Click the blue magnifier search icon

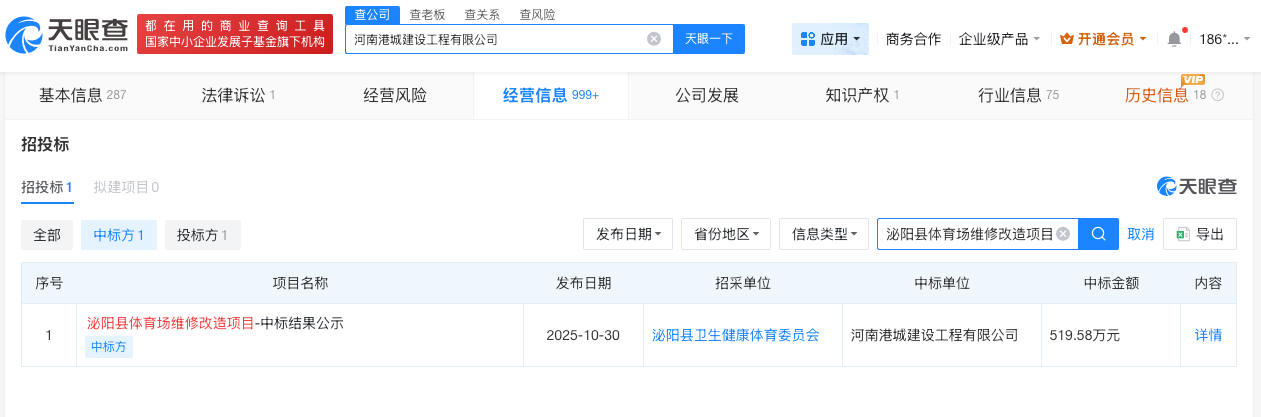[x=1098, y=234]
